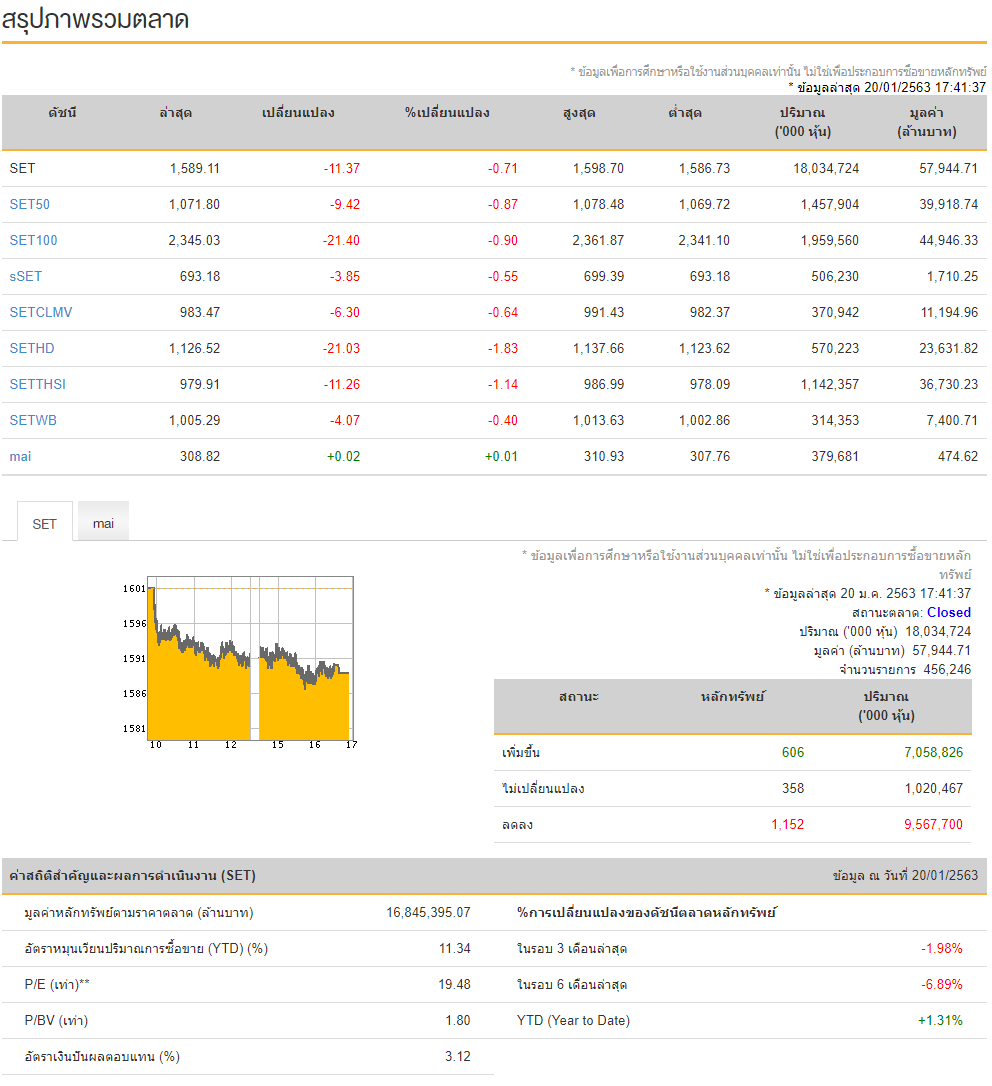This screenshot has width=992, height=1086.
Task: Click the SET intraday price chart
Action: (250, 660)
